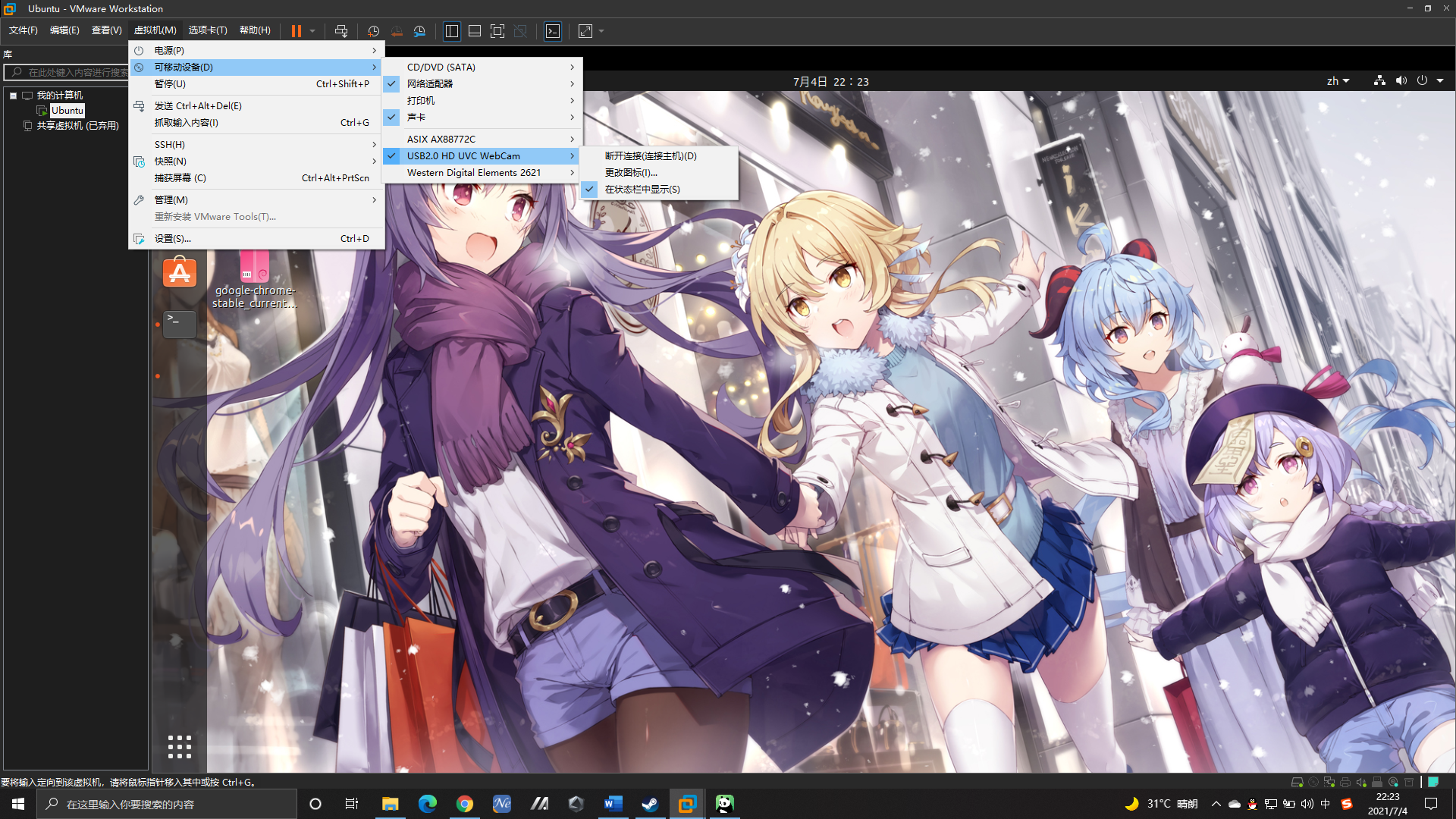Screen dimensions: 1456x819
Task: Select 可移动设备(D) menu entry
Action: 256,67
